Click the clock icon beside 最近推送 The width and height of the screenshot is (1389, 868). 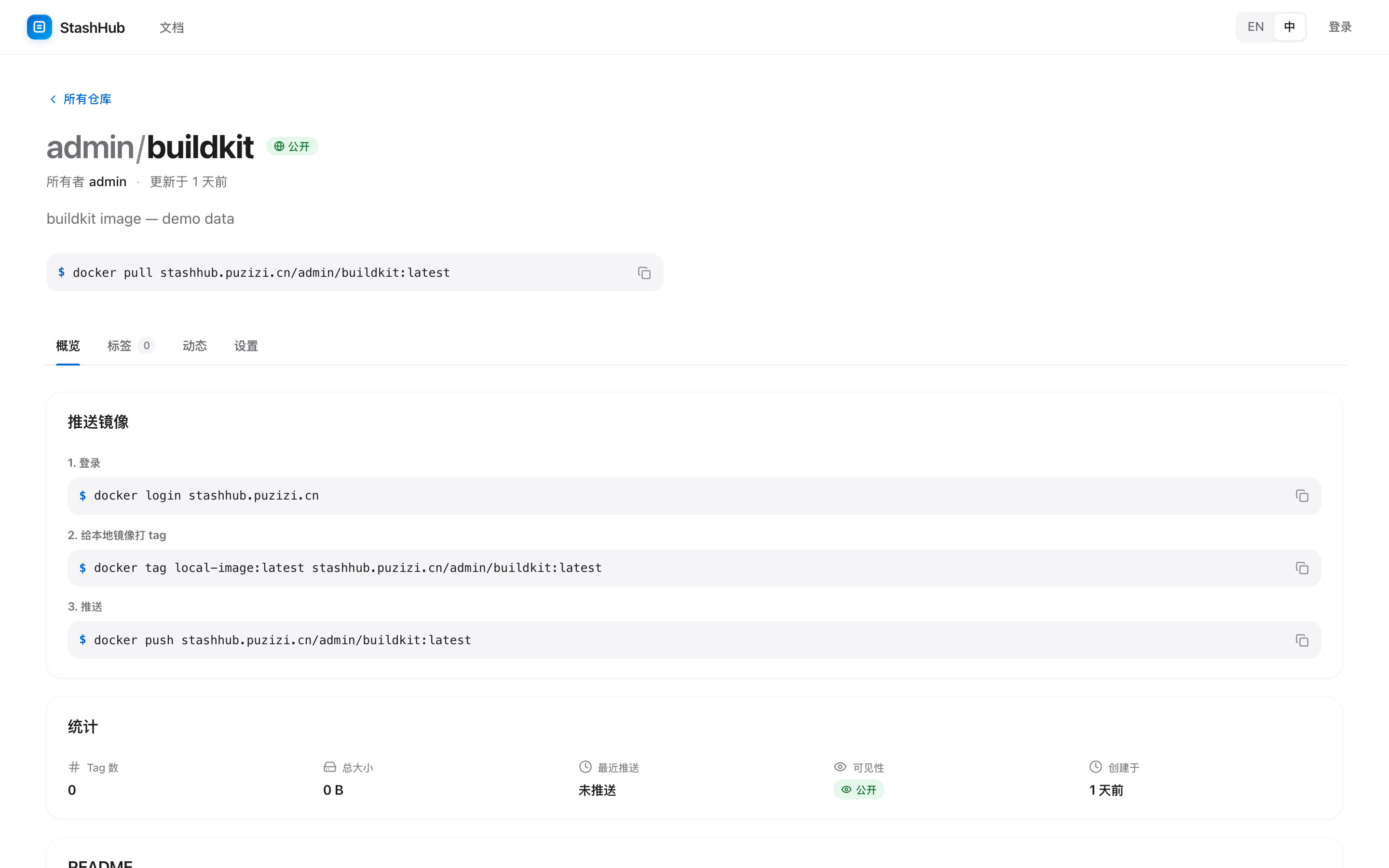(x=585, y=767)
